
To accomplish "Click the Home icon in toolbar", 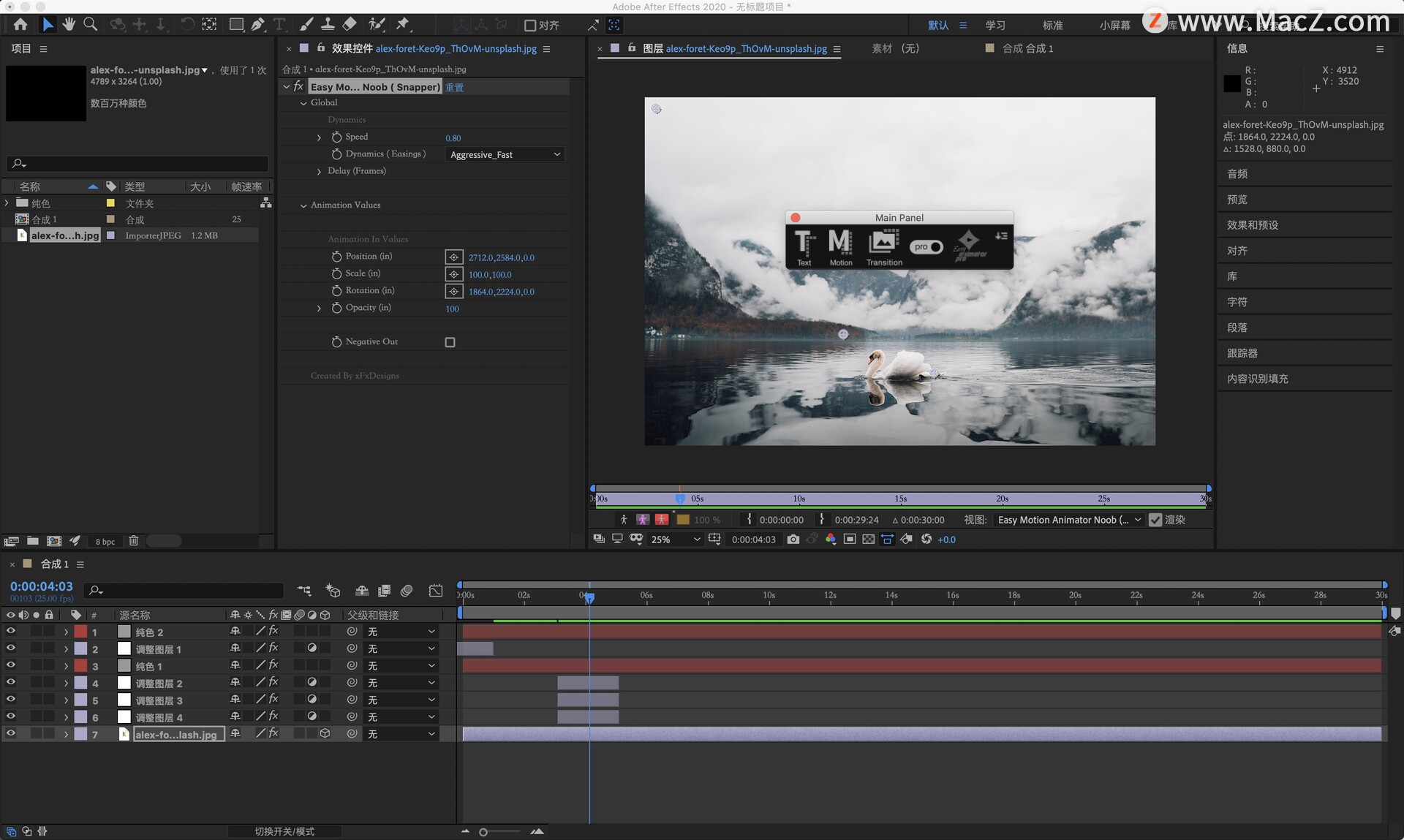I will [x=20, y=24].
